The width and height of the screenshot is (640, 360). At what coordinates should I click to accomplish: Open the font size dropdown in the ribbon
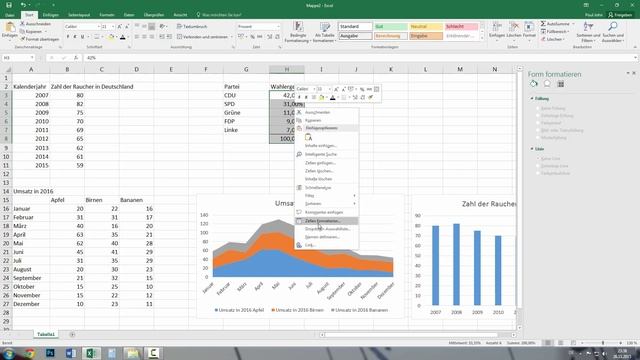(113, 27)
